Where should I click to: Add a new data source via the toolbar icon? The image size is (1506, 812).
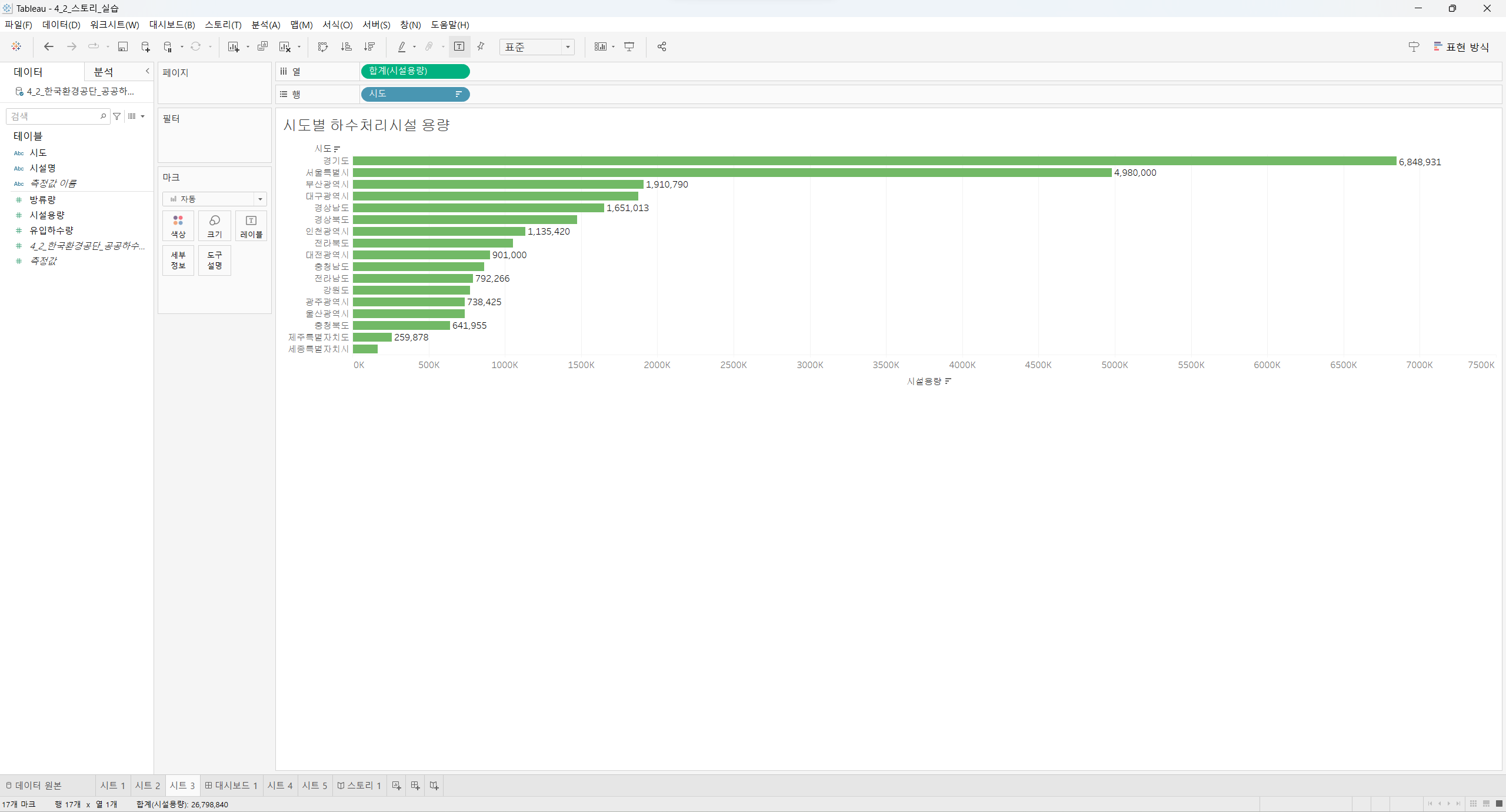pyautogui.click(x=145, y=46)
